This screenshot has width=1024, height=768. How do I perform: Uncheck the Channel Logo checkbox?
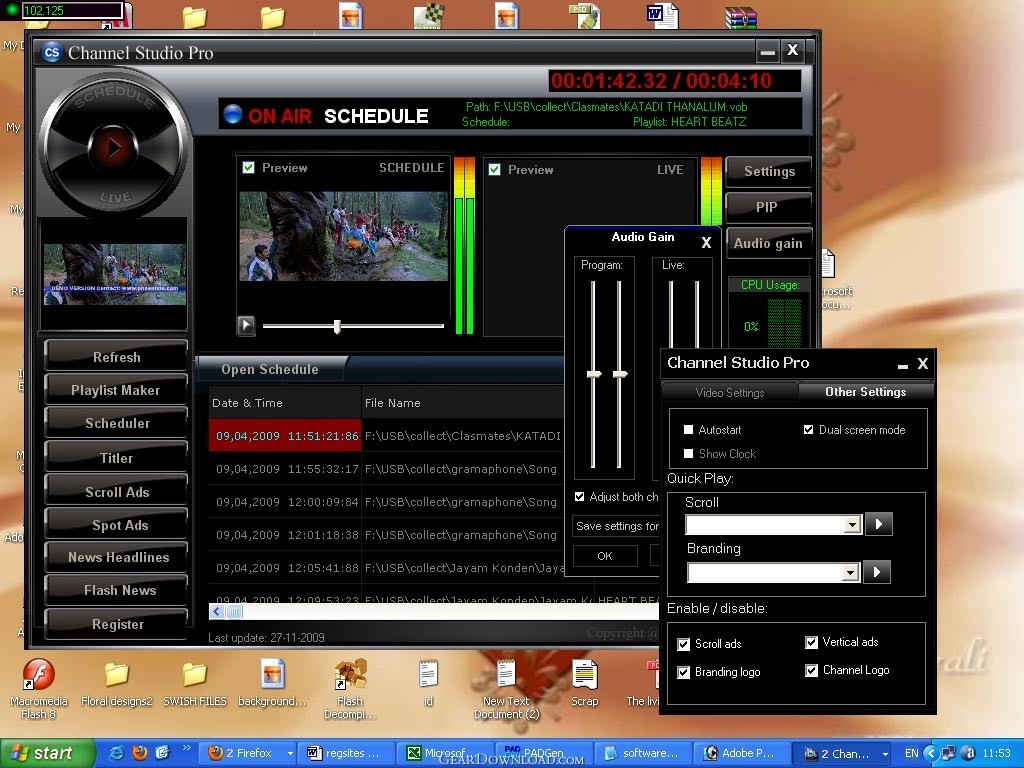coord(811,671)
